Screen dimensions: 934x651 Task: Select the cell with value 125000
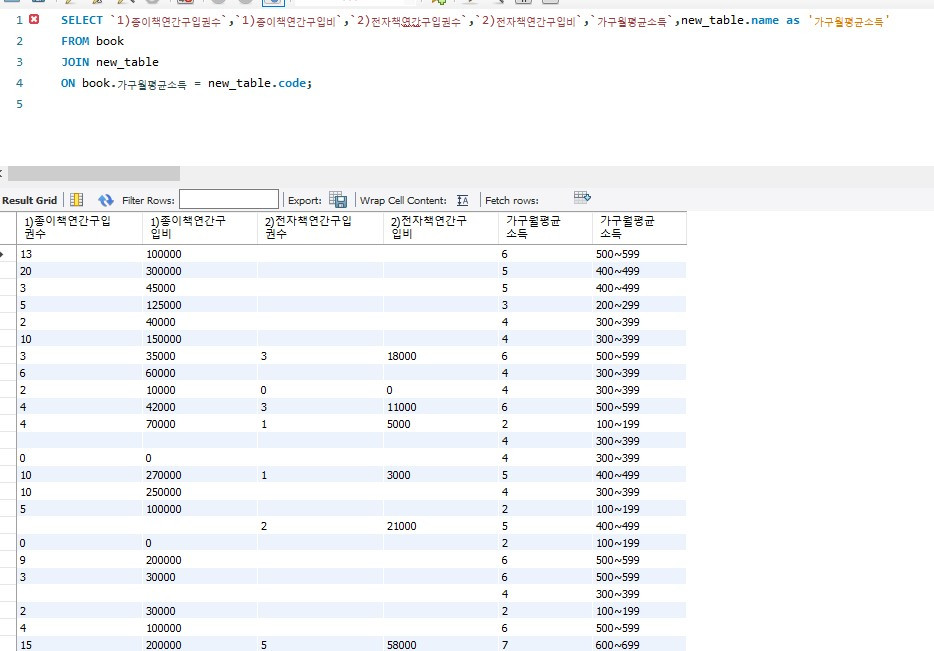(200, 305)
